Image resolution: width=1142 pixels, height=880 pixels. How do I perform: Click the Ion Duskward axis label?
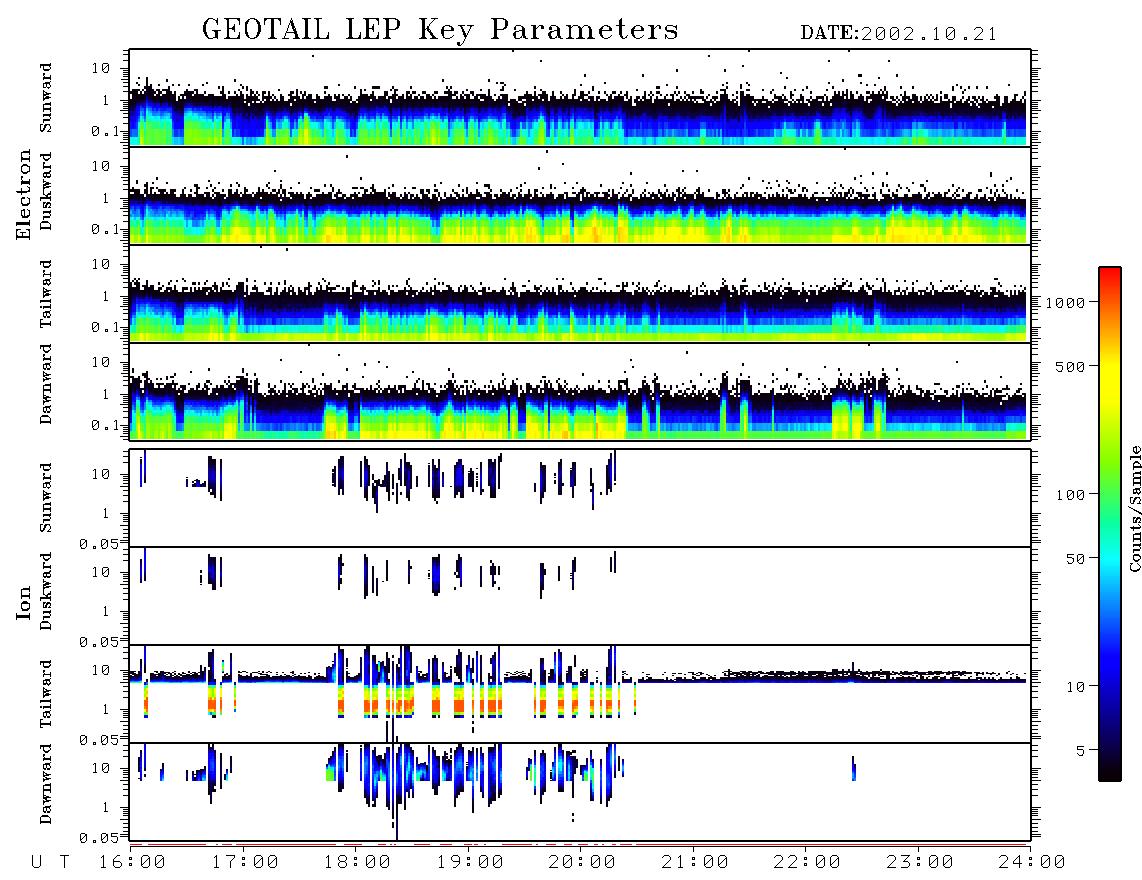(46, 591)
